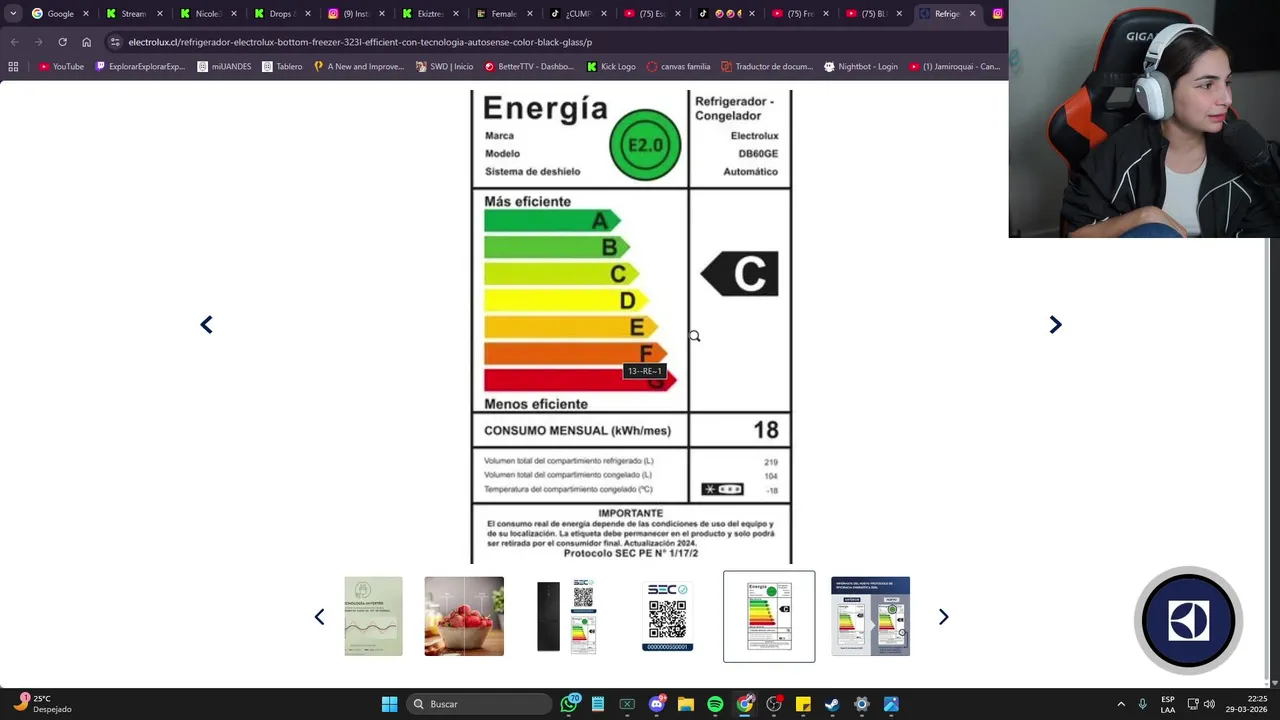This screenshot has width=1280, height=720.
Task: Open the ExplorarExplorarExp bookmark
Action: coord(140,67)
